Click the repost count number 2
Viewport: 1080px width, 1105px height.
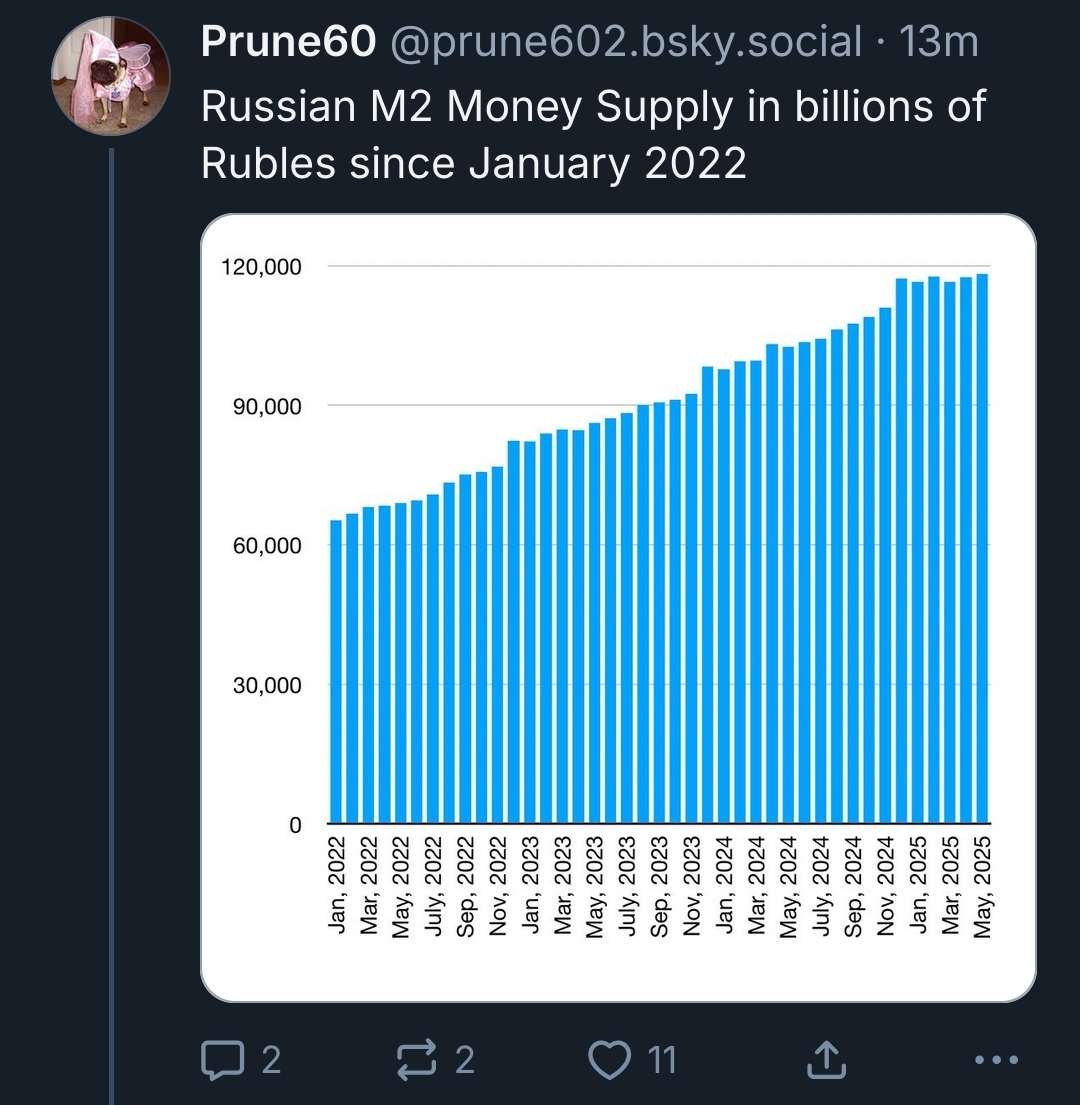464,1059
